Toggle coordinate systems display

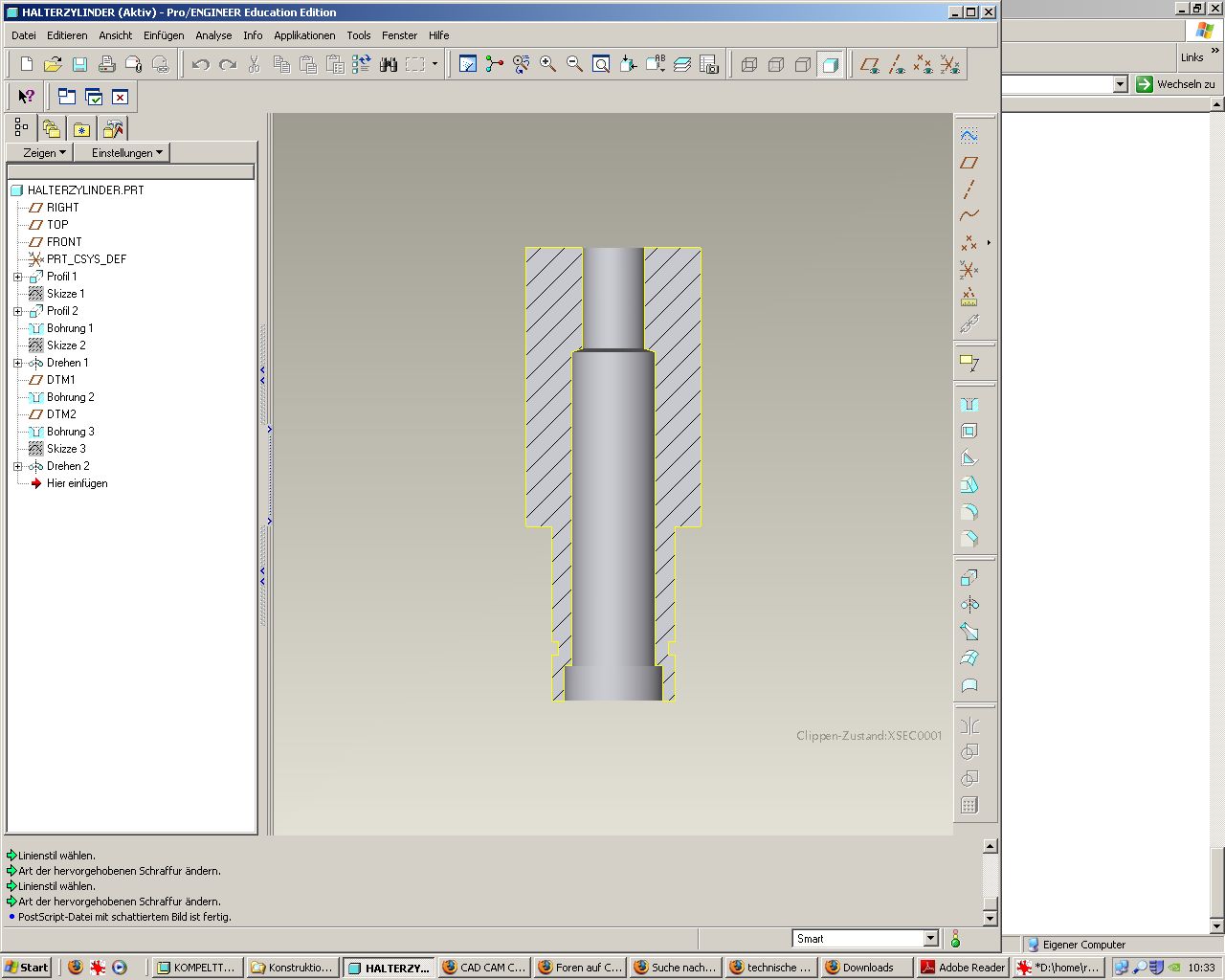coord(949,65)
